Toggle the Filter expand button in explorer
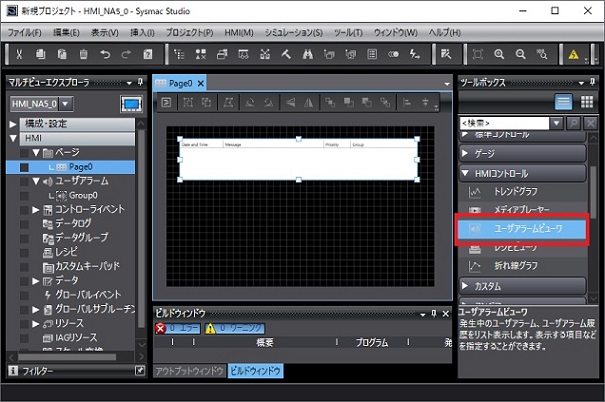The width and height of the screenshot is (605, 402). [140, 371]
